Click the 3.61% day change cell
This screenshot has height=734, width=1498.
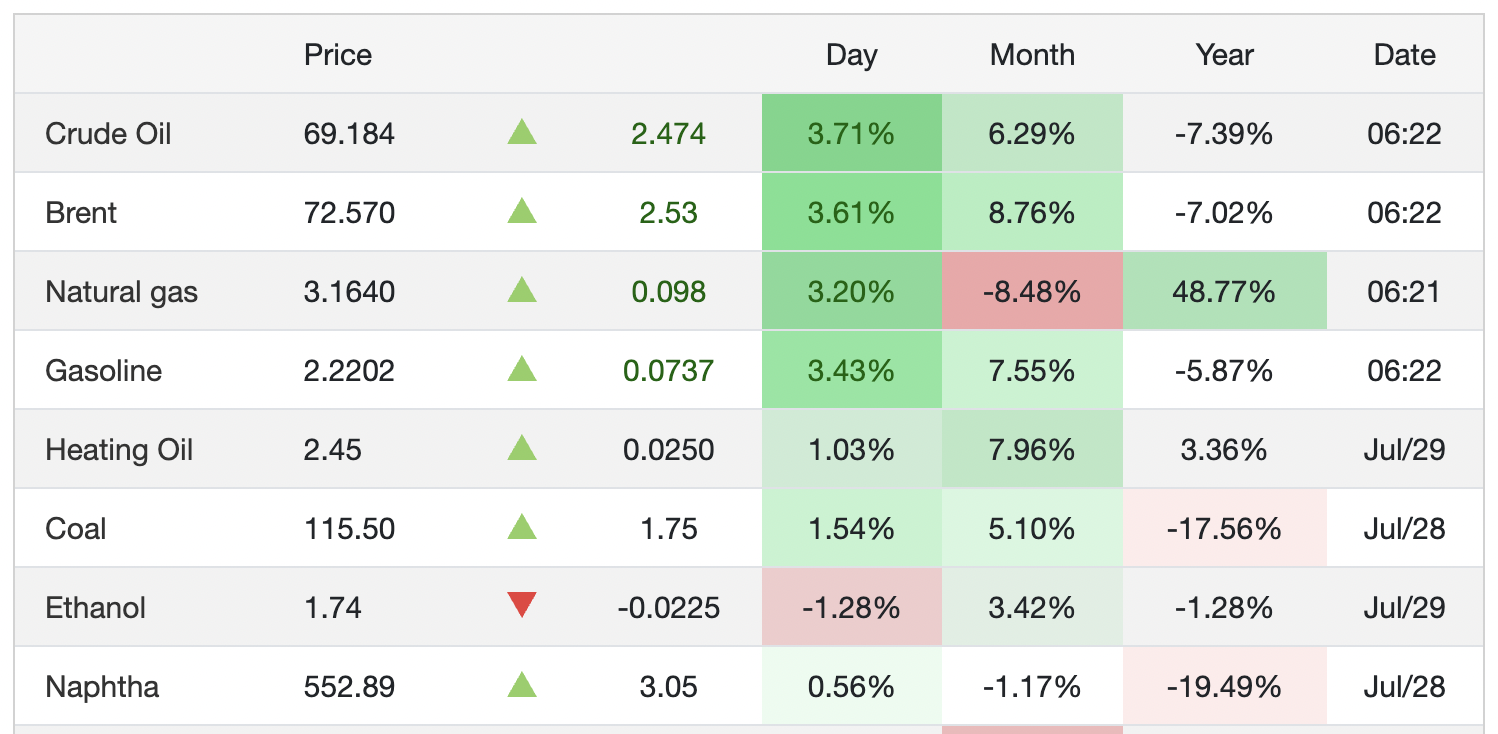852,212
